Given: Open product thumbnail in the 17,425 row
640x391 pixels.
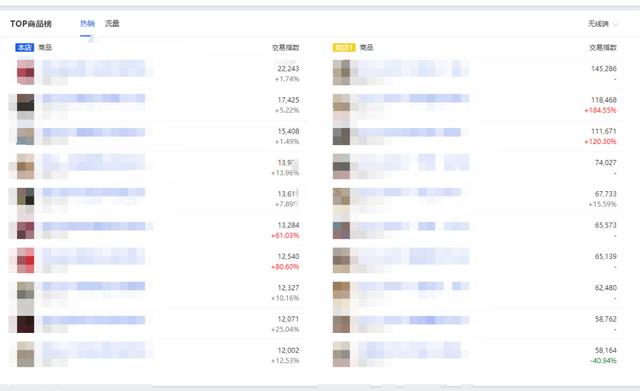Looking at the screenshot, I should coord(25,104).
